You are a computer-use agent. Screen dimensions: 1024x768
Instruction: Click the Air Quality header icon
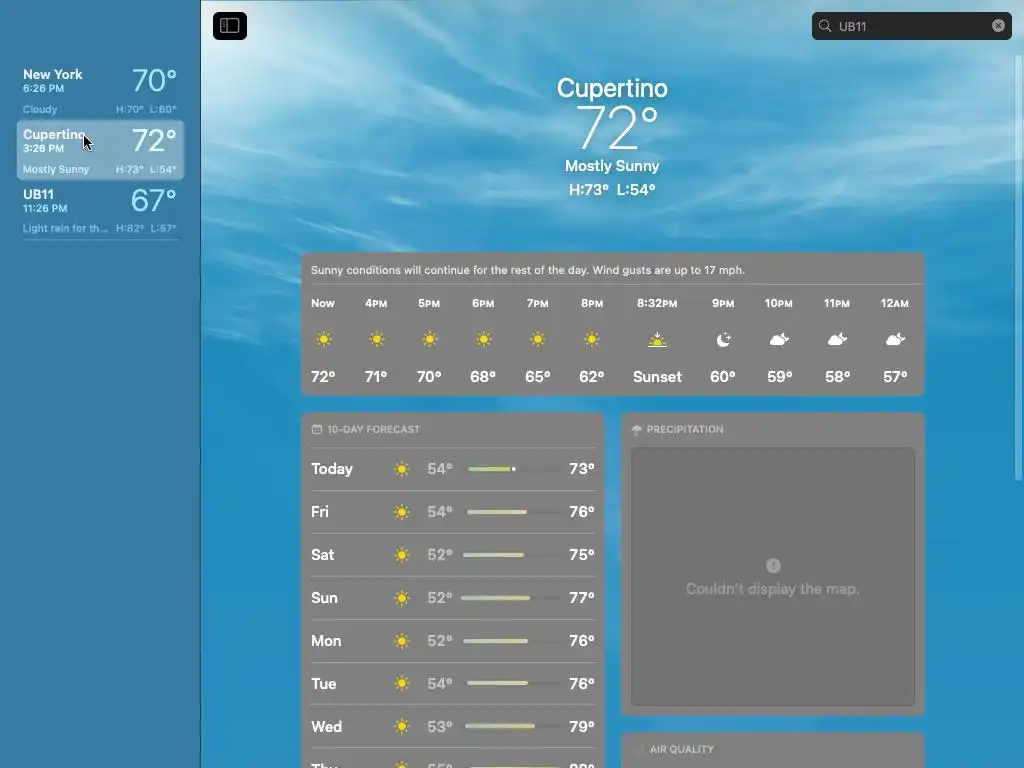click(x=638, y=749)
